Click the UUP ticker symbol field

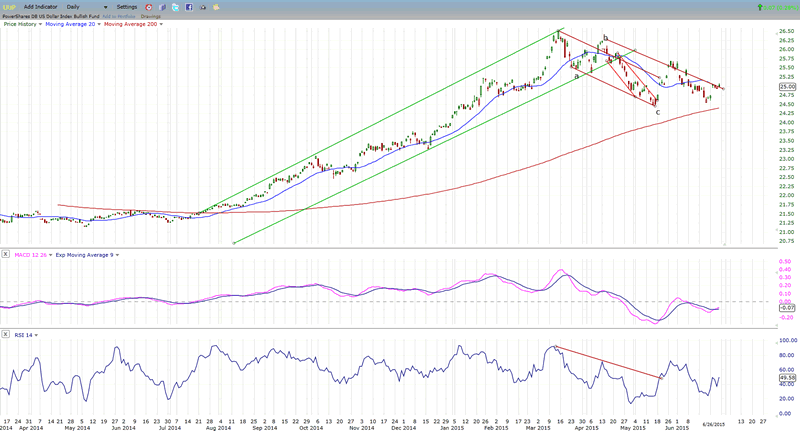(8, 7)
